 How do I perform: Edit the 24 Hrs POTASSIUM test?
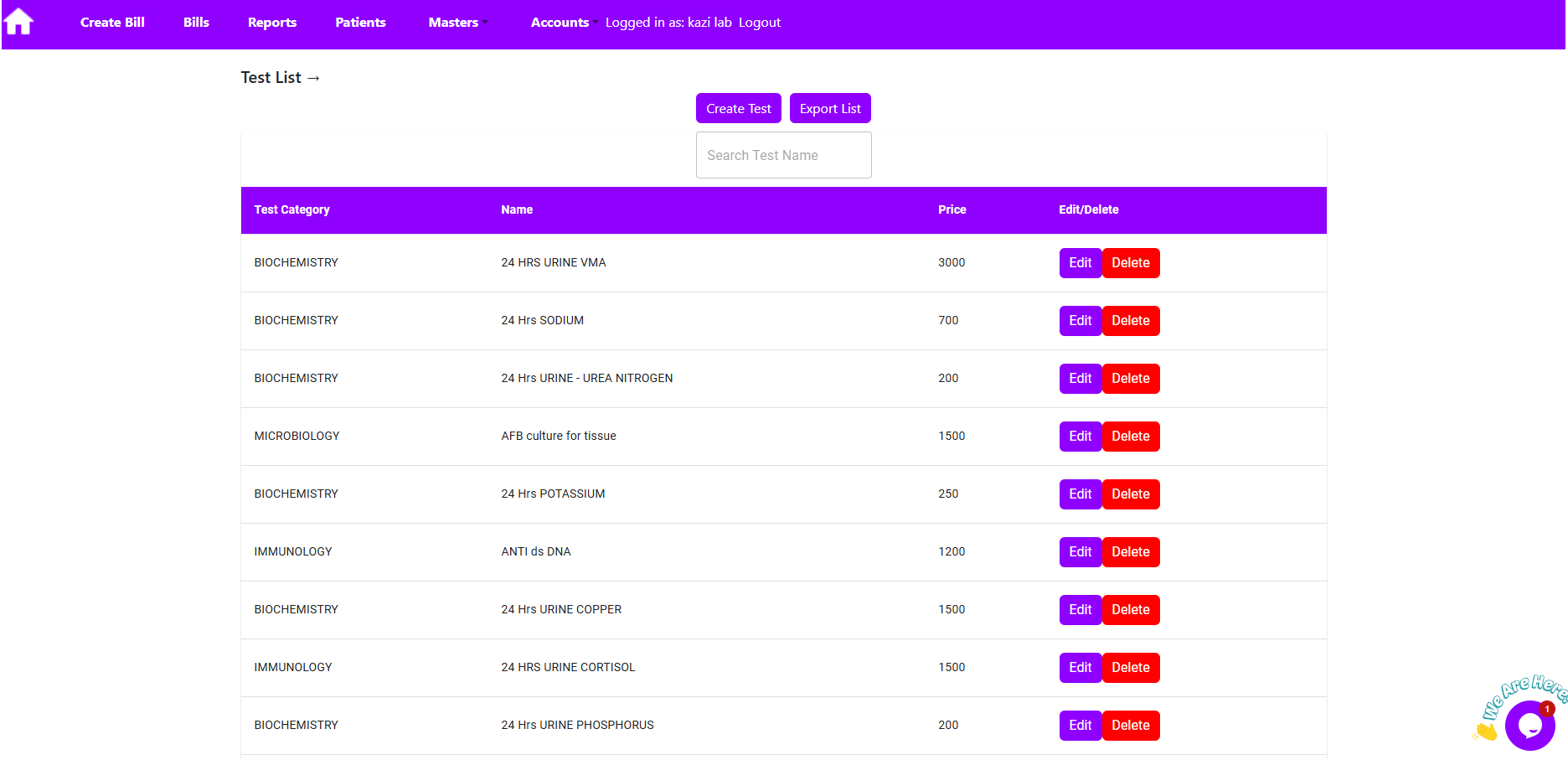(1080, 494)
